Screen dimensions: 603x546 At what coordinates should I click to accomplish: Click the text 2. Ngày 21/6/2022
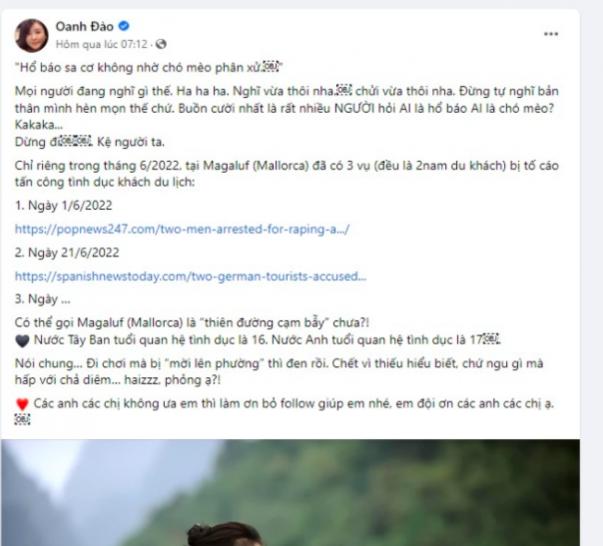[x=67, y=253]
